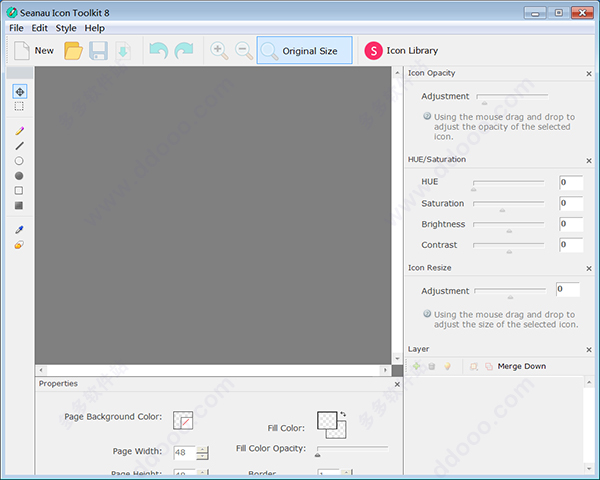Click the Brightness slider
Image resolution: width=600 pixels, height=480 pixels.
pyautogui.click(x=509, y=226)
